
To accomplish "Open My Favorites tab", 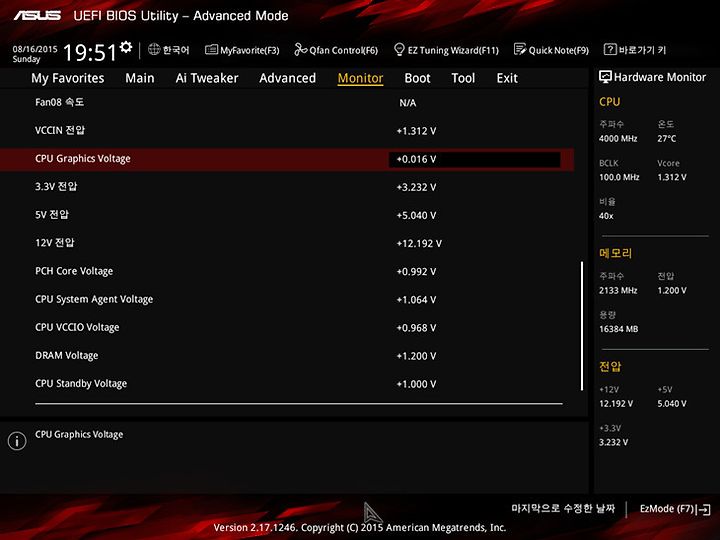I will [x=68, y=78].
